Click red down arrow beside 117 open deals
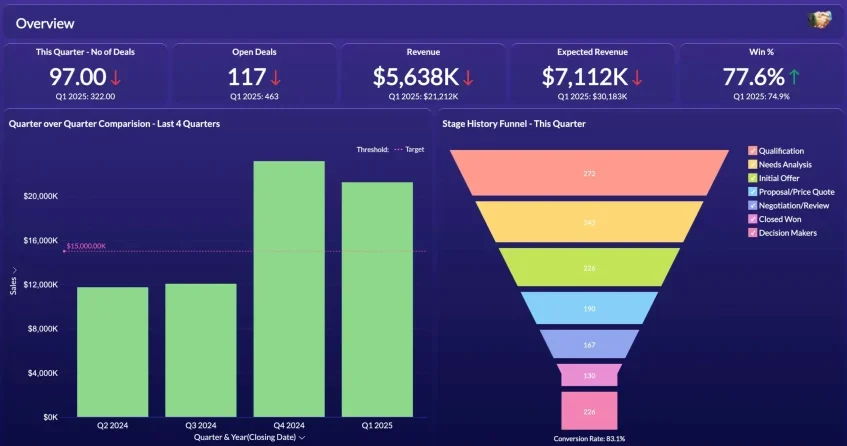The width and height of the screenshot is (847, 446). pyautogui.click(x=275, y=78)
